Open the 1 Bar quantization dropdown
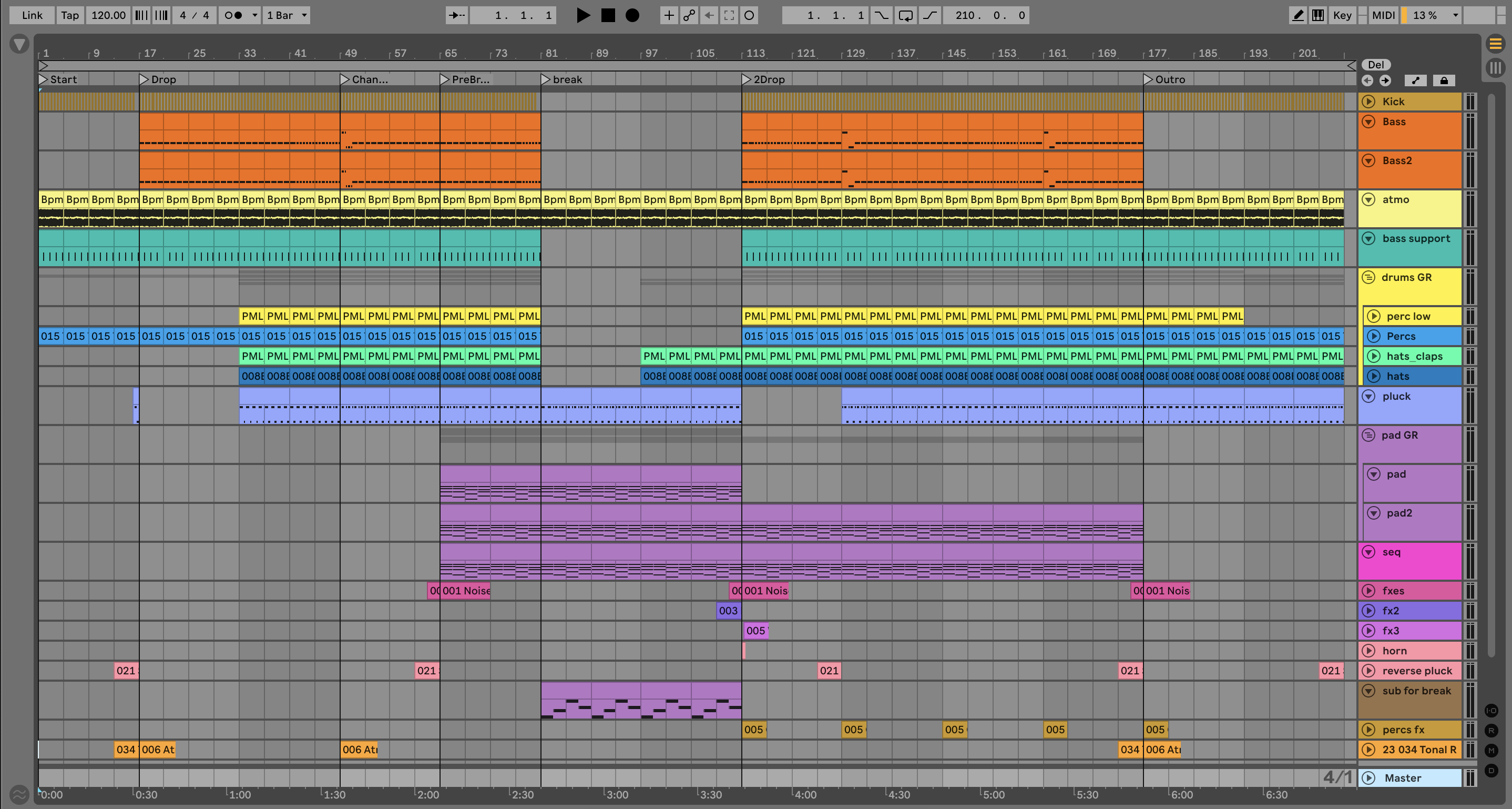This screenshot has width=1512, height=809. click(287, 15)
